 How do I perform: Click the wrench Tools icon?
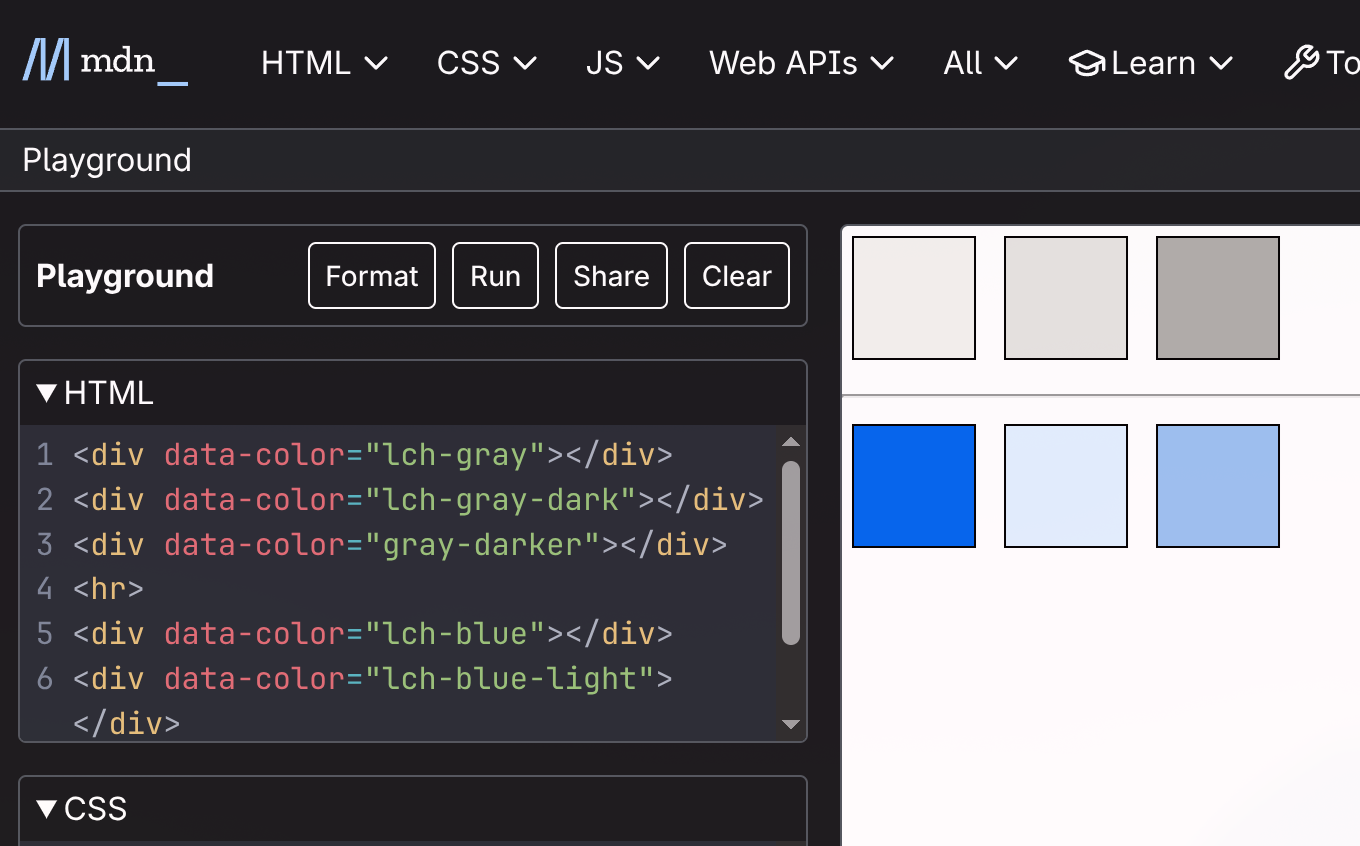(1301, 64)
